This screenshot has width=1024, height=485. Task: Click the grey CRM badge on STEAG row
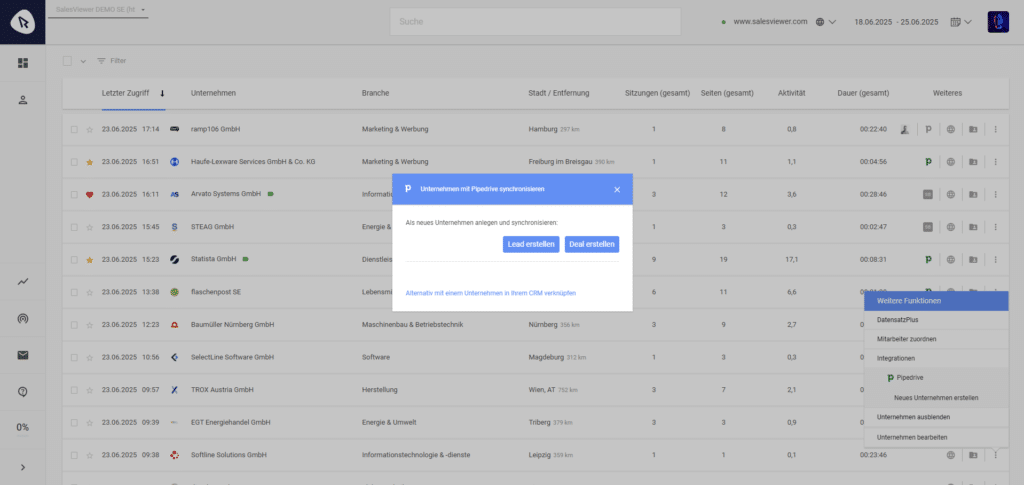[x=927, y=227]
